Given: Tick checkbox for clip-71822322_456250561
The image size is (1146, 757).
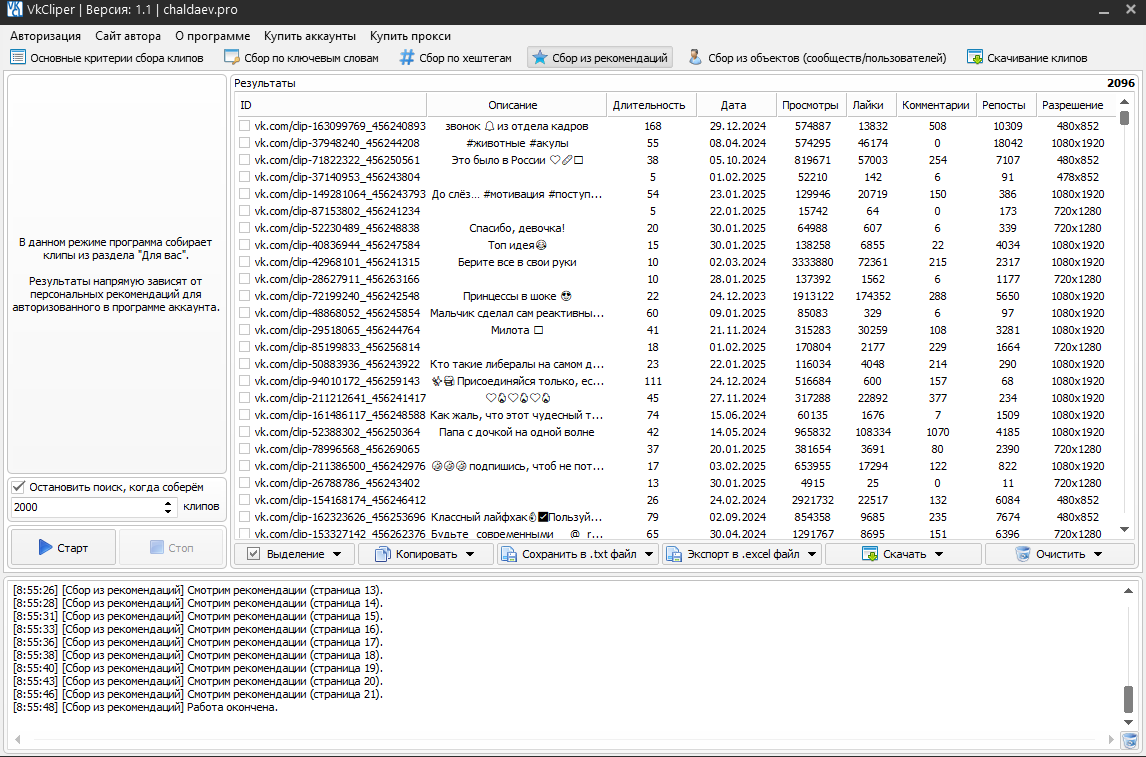Looking at the screenshot, I should 245,160.
